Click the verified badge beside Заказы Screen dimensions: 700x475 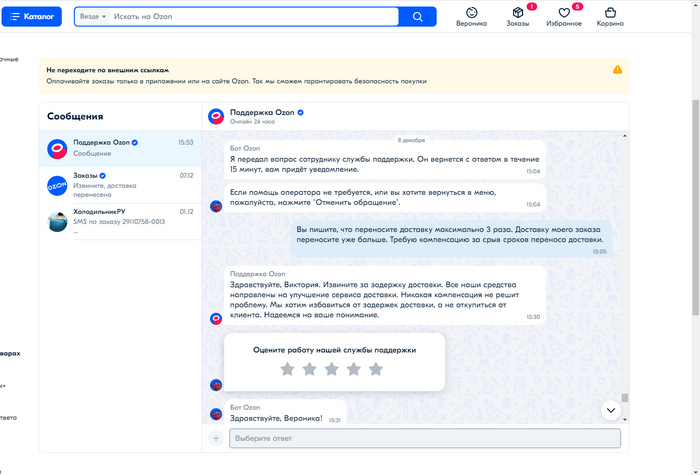103,175
